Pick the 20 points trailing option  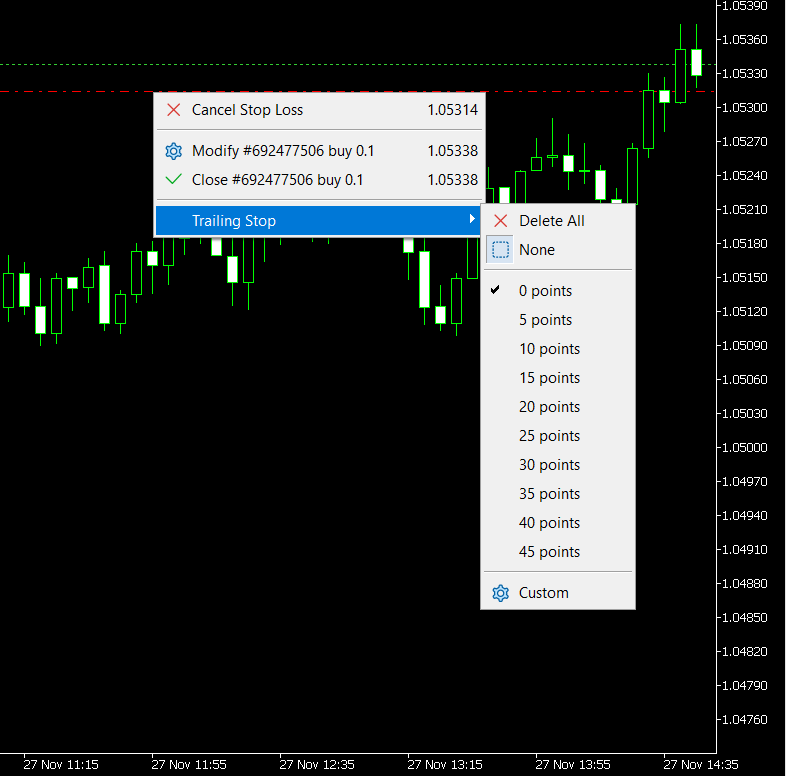point(549,407)
